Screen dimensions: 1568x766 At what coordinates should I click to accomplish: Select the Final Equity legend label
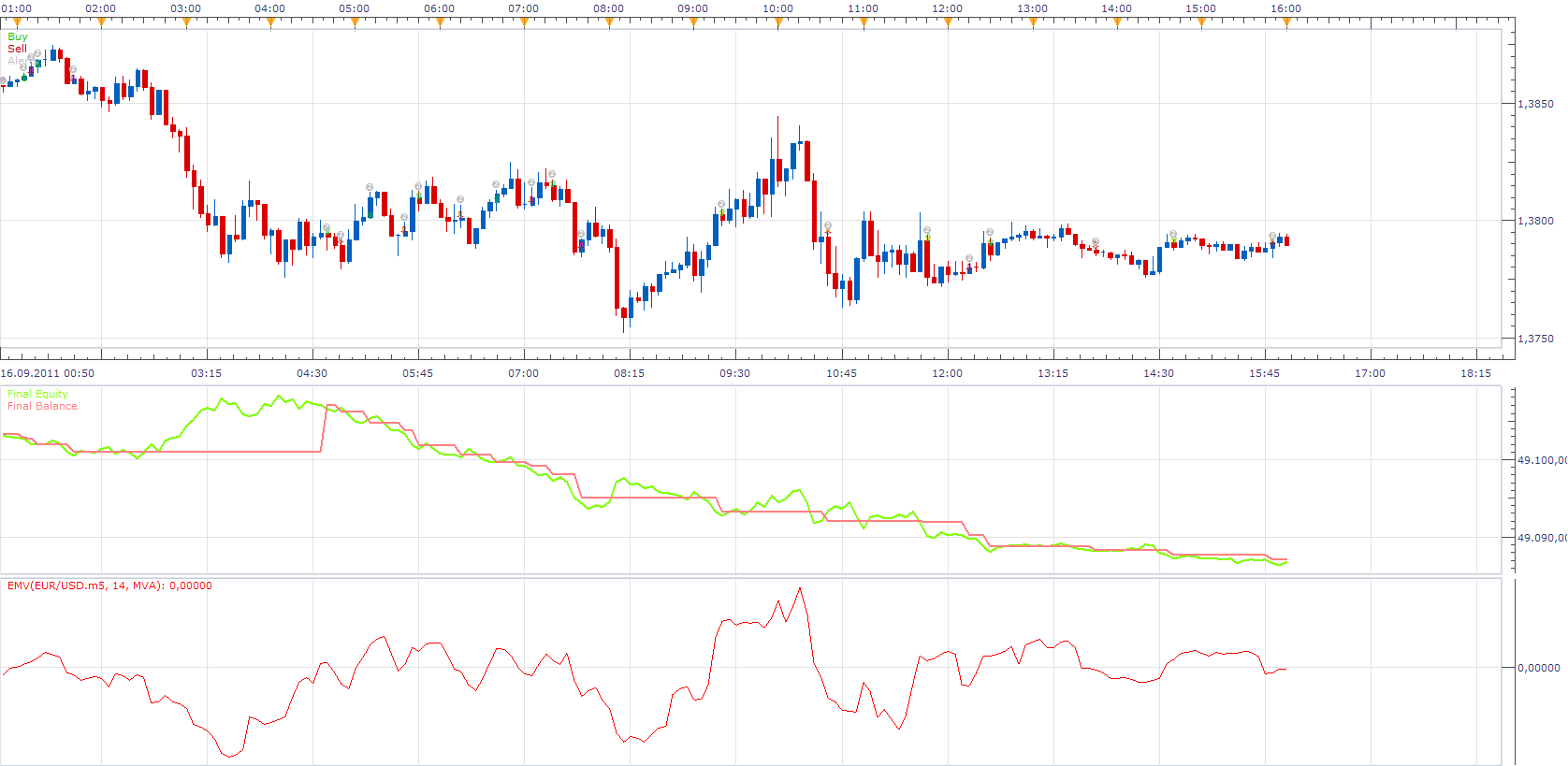(37, 394)
